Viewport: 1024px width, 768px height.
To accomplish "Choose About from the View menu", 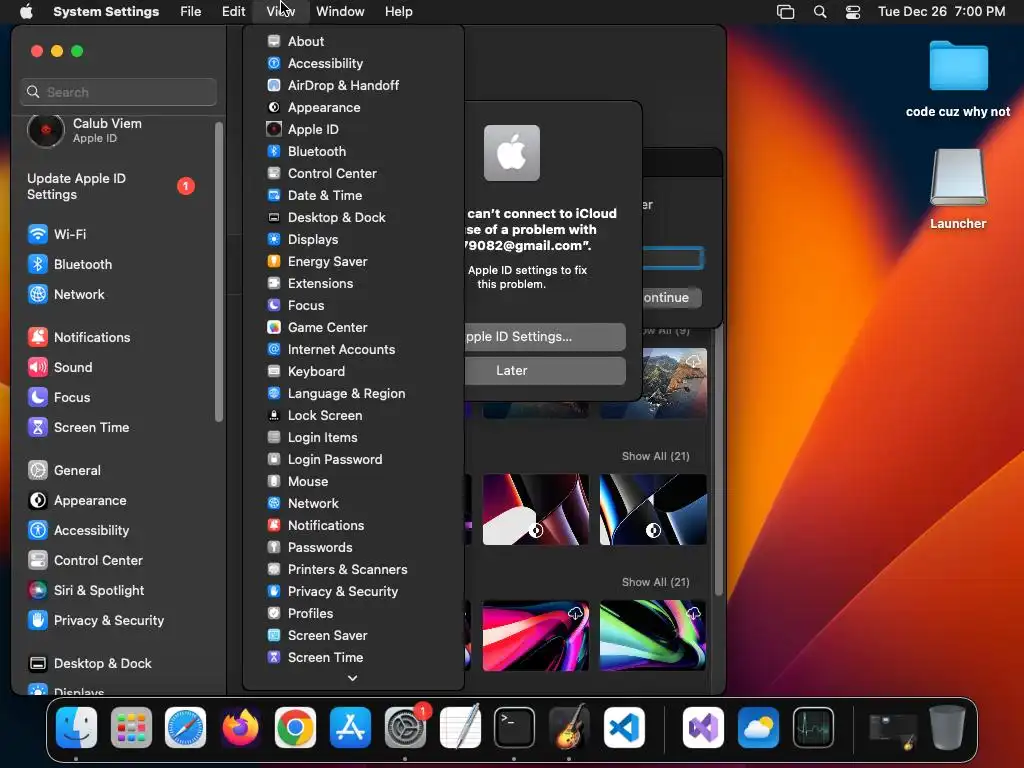I will coord(353,41).
